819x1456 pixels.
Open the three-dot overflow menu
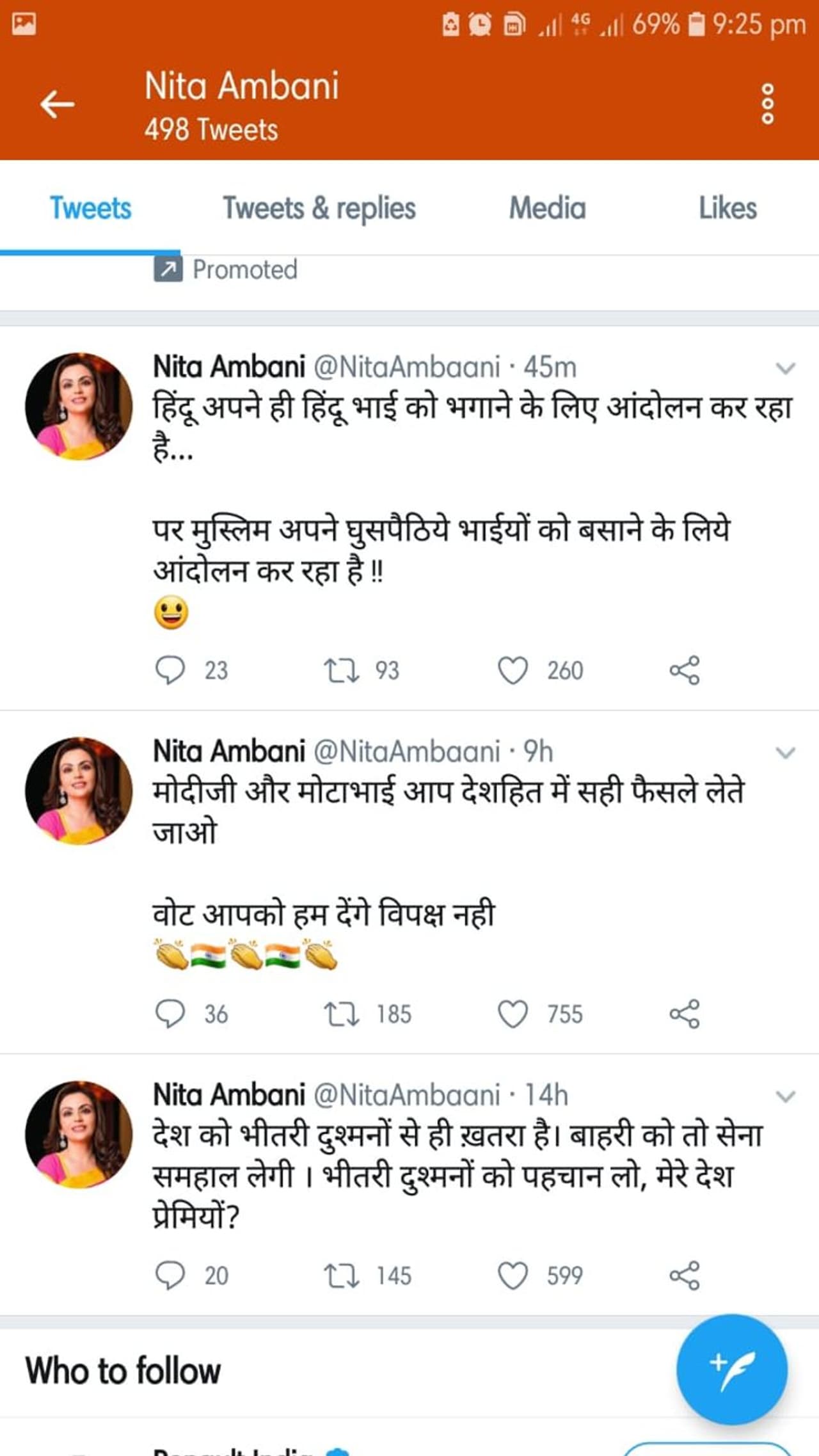coord(767,104)
